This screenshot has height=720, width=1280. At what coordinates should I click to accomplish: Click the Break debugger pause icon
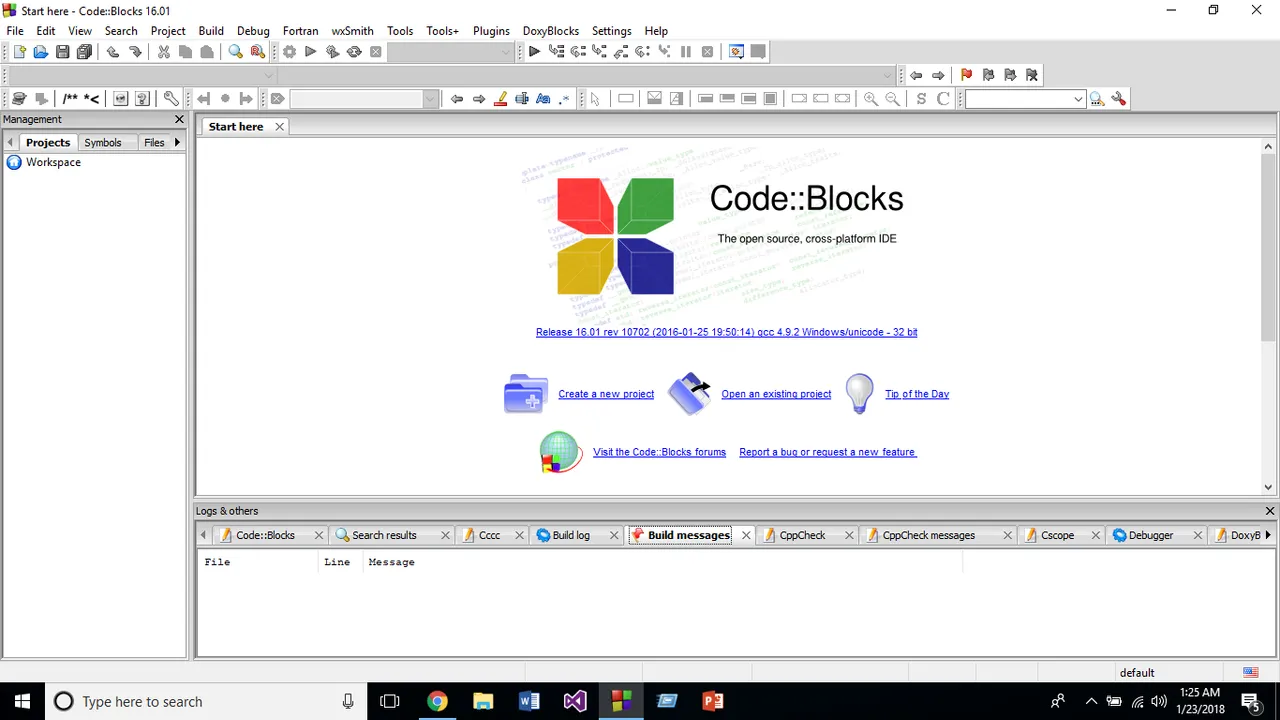686,52
